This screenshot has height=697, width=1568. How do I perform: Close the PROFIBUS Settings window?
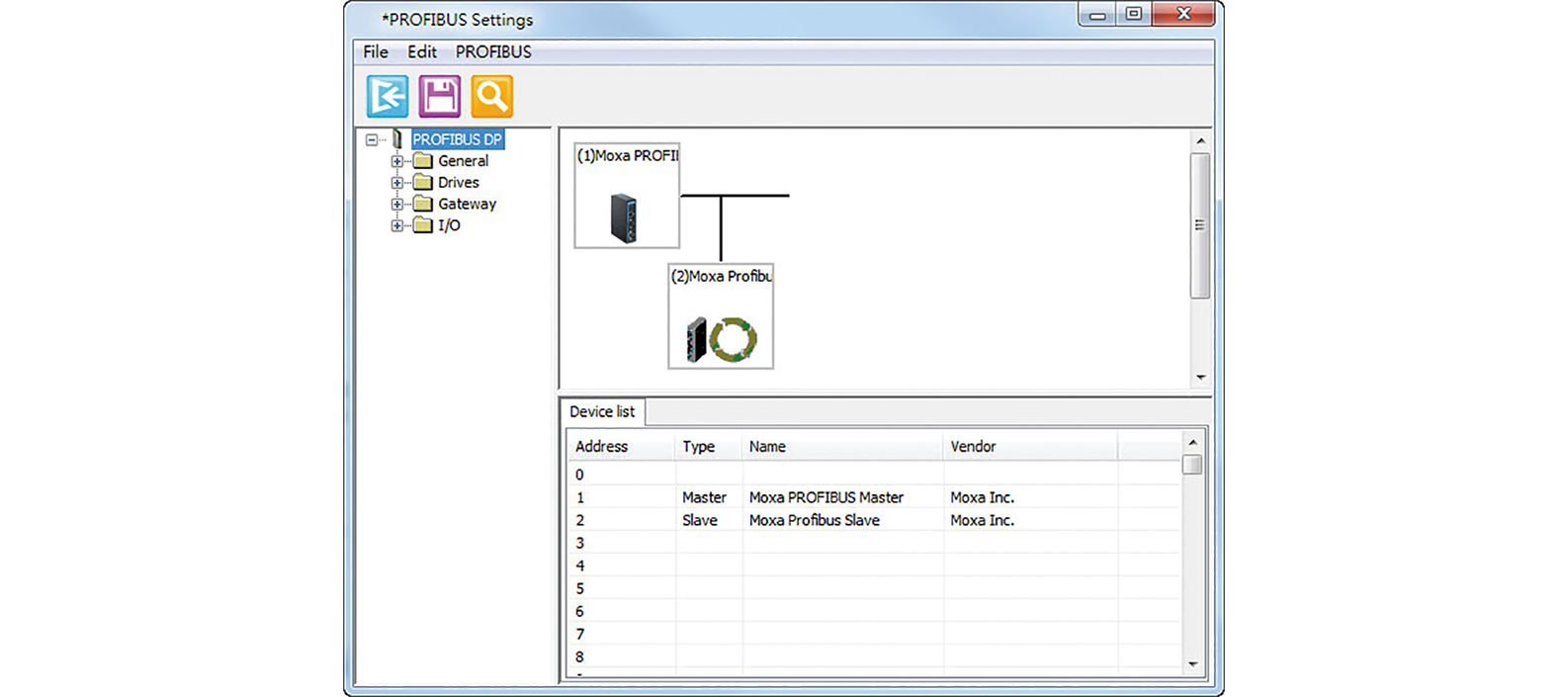tap(1184, 15)
